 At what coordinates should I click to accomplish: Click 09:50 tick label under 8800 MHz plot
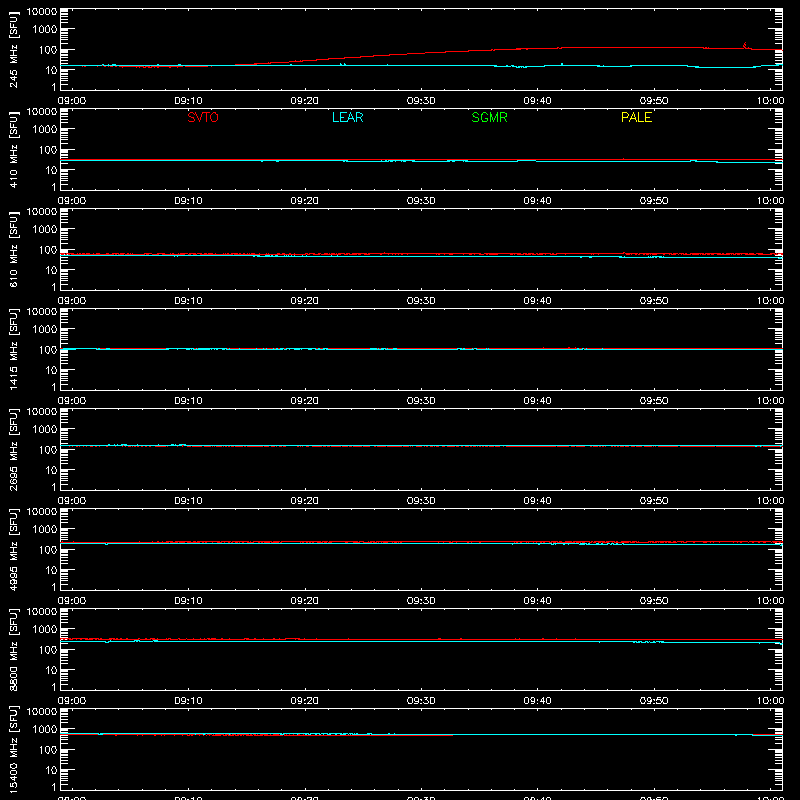click(x=654, y=701)
